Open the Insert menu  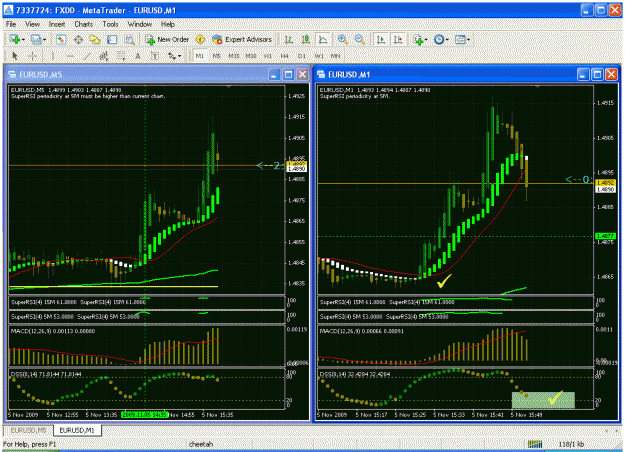click(57, 24)
